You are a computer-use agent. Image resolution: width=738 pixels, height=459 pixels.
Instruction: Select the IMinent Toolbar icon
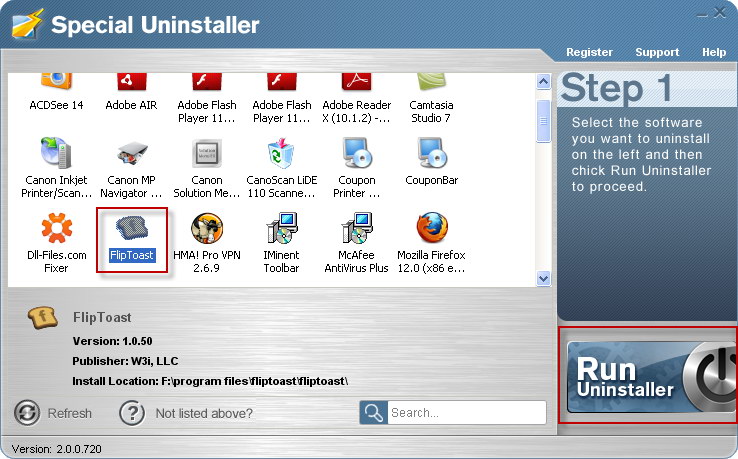pos(281,228)
